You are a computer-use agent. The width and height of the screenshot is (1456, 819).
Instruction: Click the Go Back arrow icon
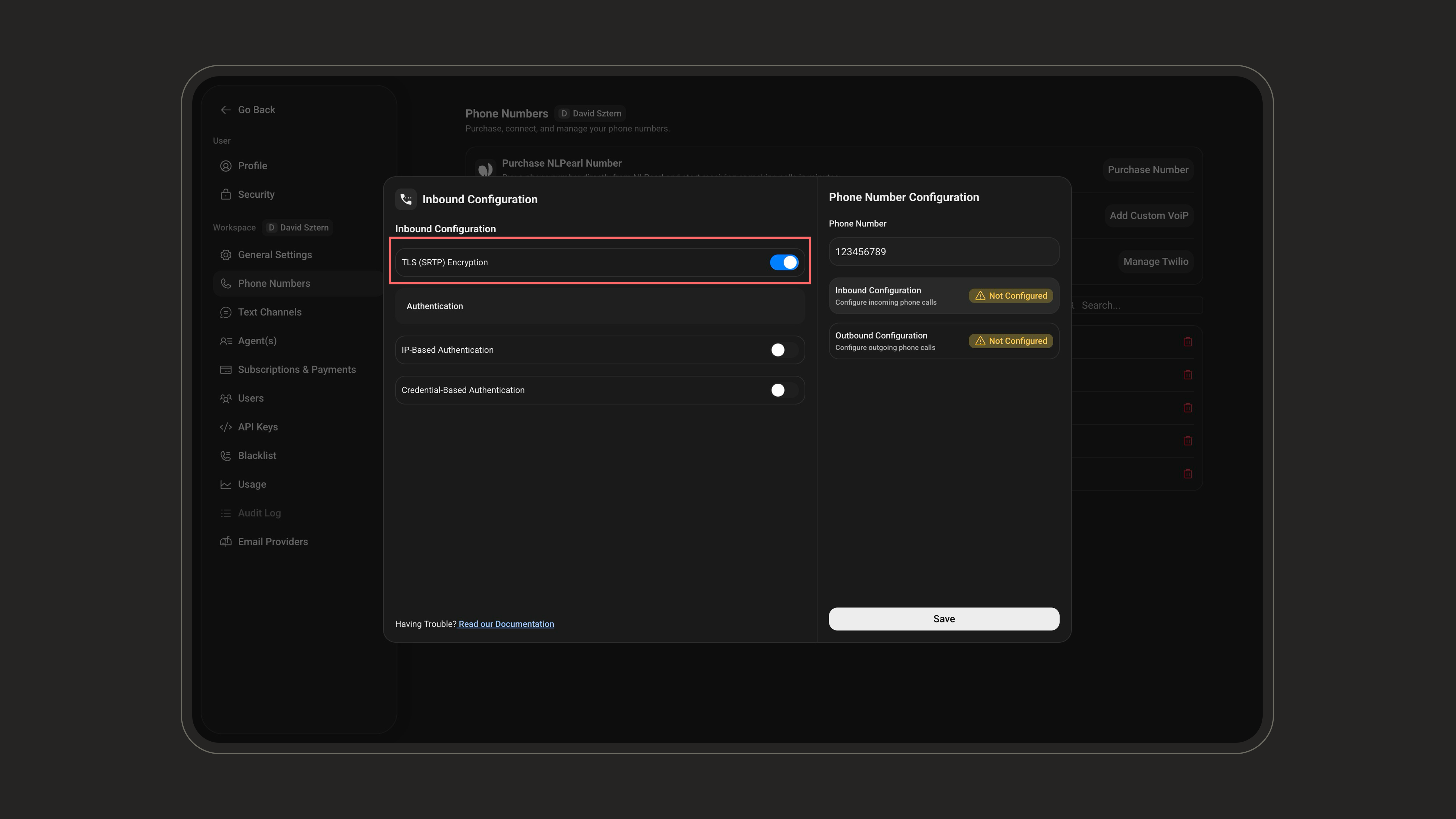[x=226, y=110]
